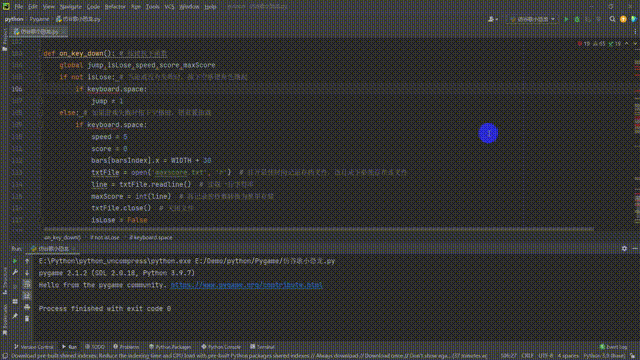Click 'Process finished with exit code 0'
640x360 pixels.
105,309
